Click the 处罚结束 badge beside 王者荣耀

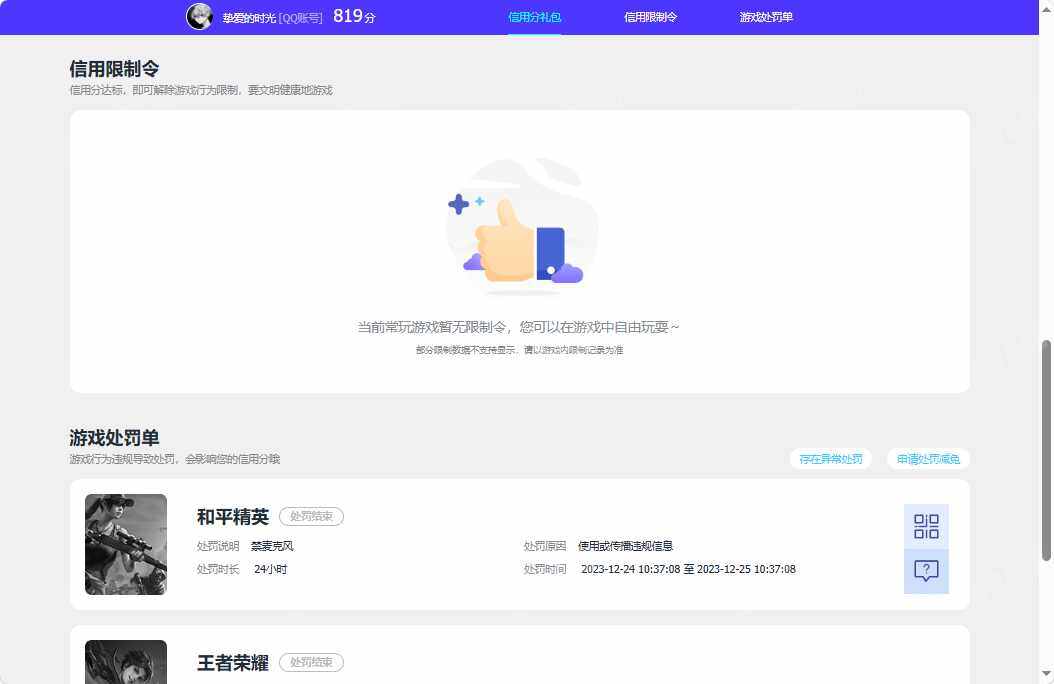(311, 662)
